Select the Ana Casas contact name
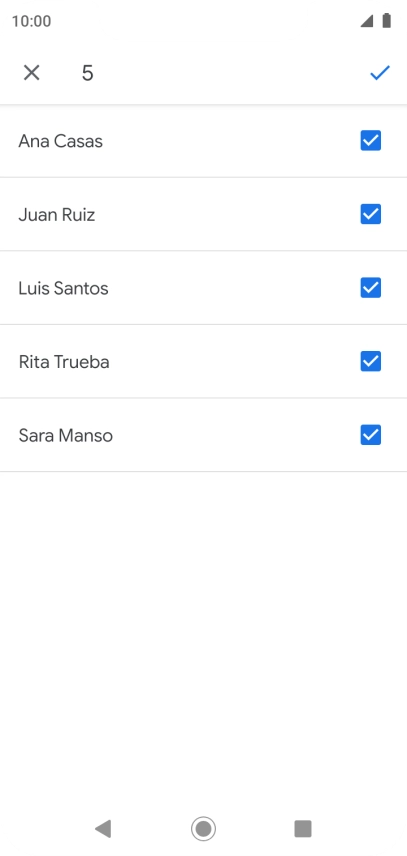407x856 pixels. (61, 141)
